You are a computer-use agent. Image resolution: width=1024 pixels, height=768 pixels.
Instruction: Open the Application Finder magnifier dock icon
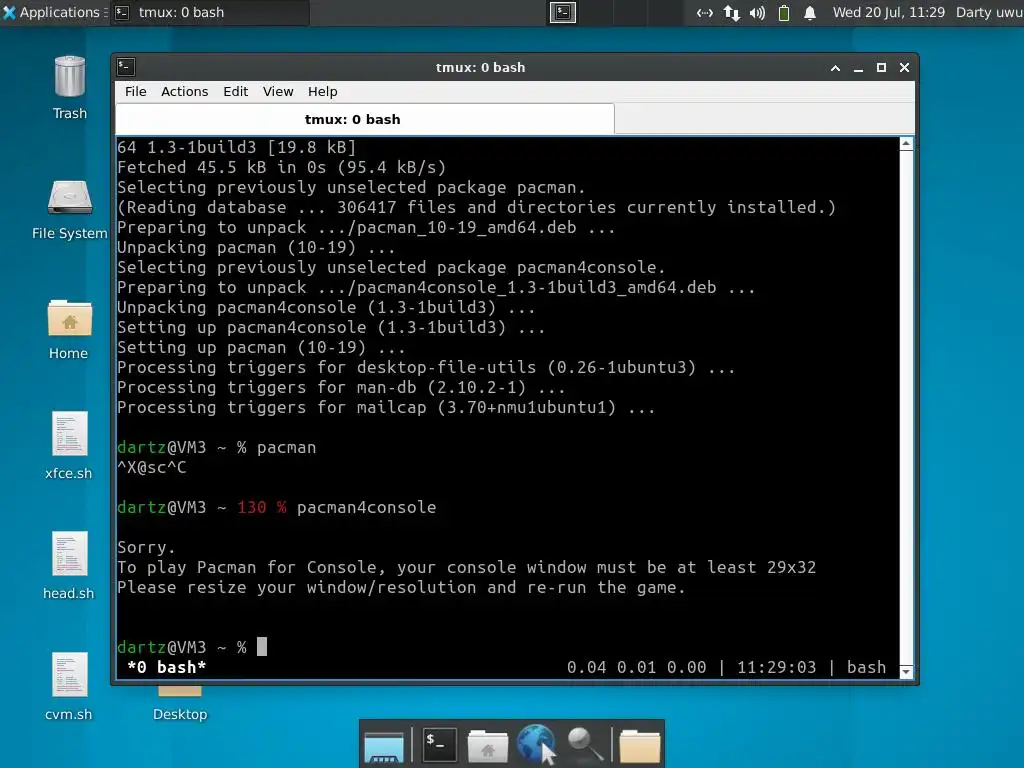(584, 744)
